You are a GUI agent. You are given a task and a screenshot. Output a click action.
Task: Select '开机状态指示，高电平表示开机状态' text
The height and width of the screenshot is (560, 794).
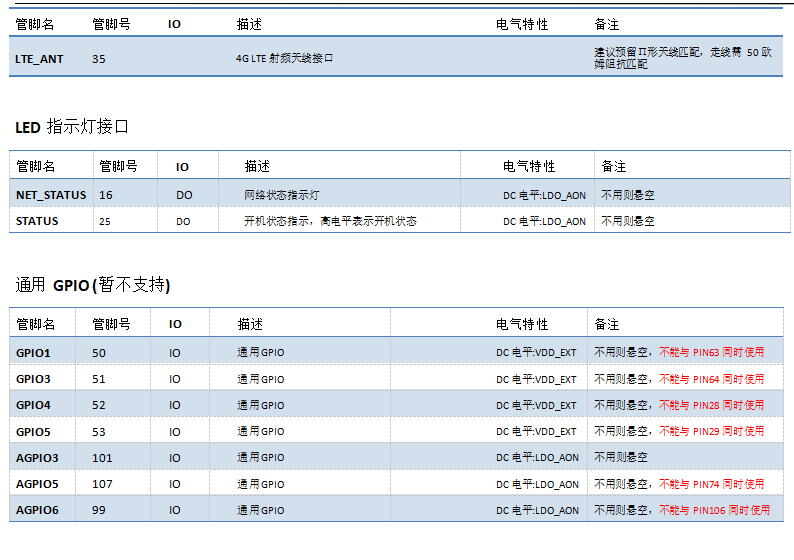pyautogui.click(x=330, y=221)
